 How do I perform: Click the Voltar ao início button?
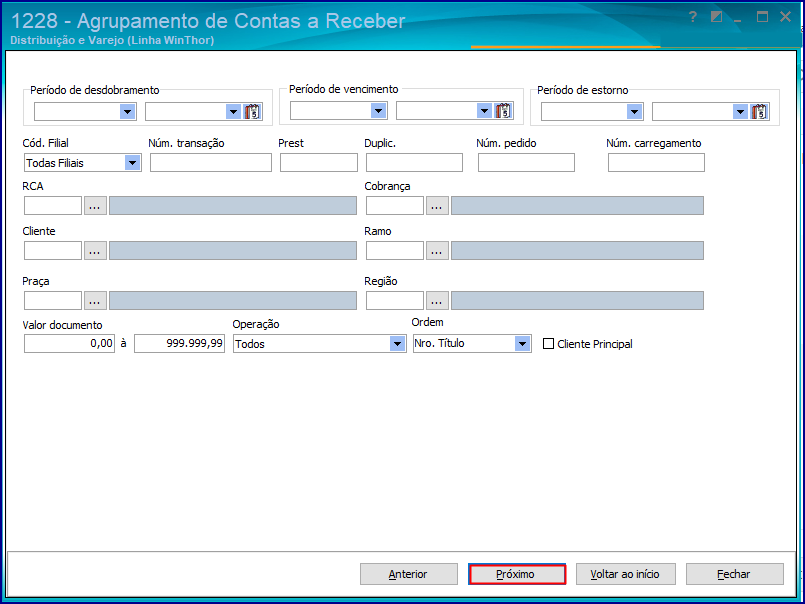pyautogui.click(x=626, y=574)
